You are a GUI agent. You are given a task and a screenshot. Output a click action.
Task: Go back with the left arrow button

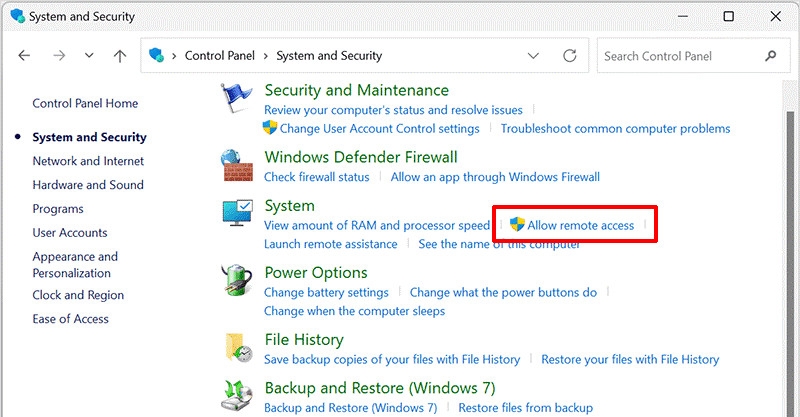pos(24,56)
